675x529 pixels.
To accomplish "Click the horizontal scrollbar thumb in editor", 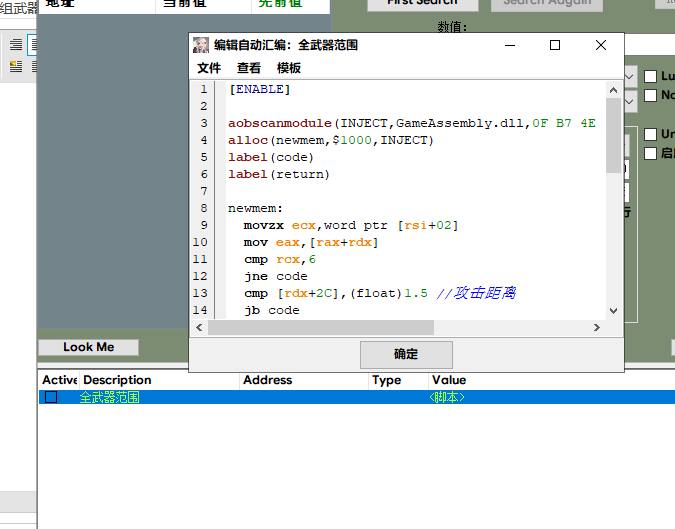I will [x=321, y=328].
